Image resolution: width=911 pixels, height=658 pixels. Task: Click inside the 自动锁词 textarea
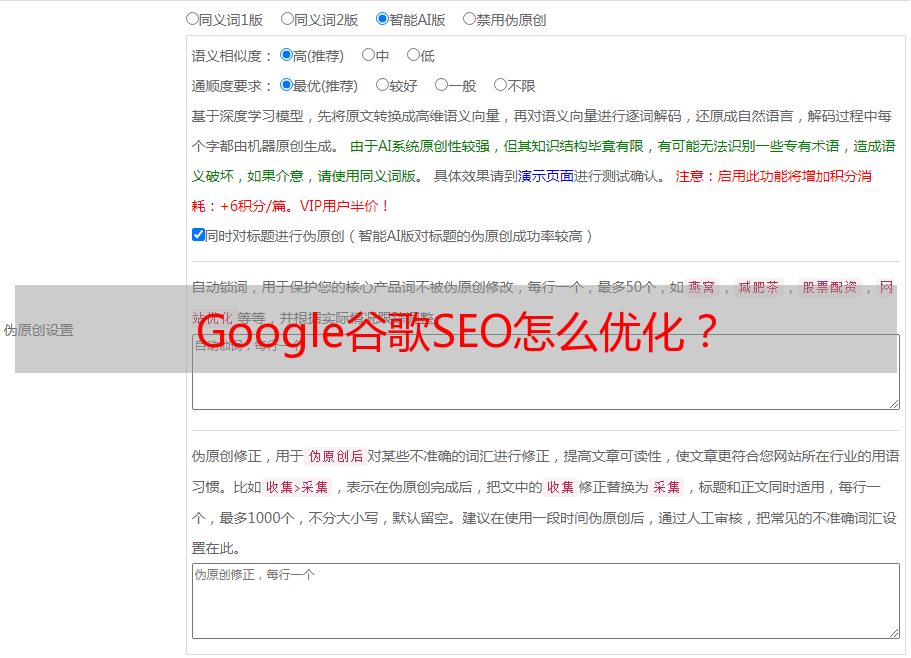(546, 372)
